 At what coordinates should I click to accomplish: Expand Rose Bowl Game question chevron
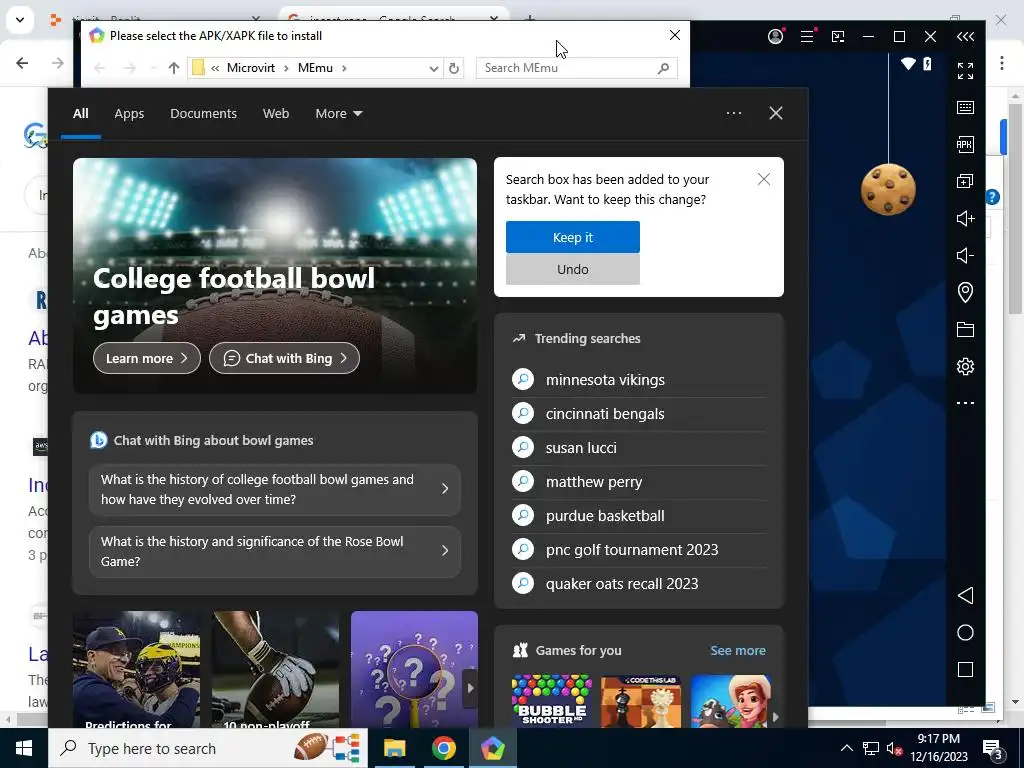(x=445, y=551)
